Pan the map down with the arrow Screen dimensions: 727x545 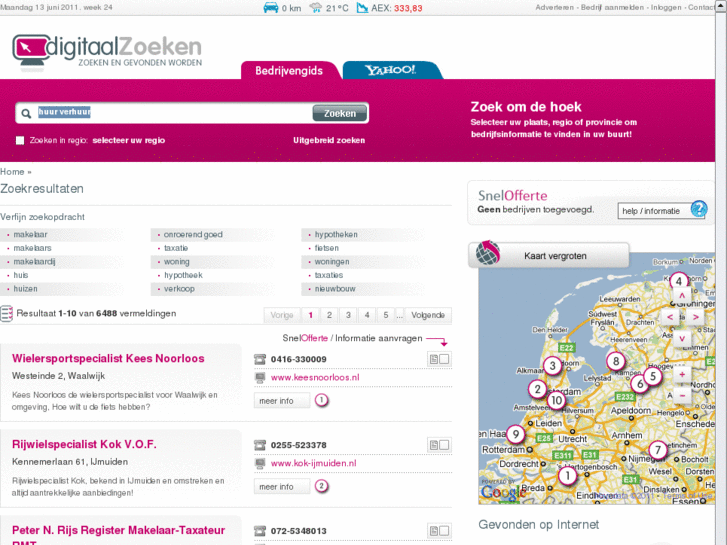682,339
